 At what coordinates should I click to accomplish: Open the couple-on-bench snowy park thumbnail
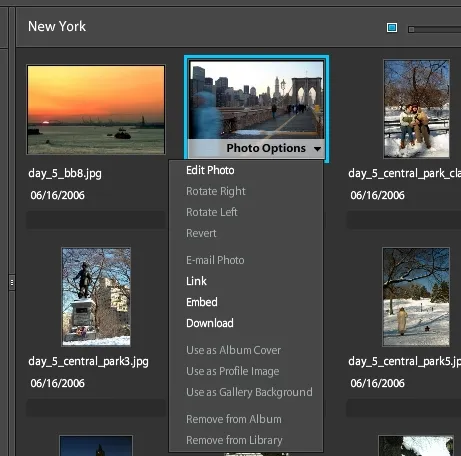(x=416, y=109)
